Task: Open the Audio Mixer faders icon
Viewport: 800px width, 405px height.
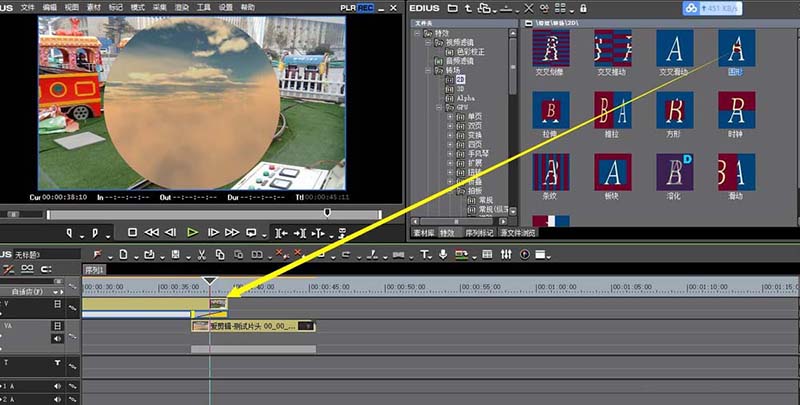Action: 506,254
